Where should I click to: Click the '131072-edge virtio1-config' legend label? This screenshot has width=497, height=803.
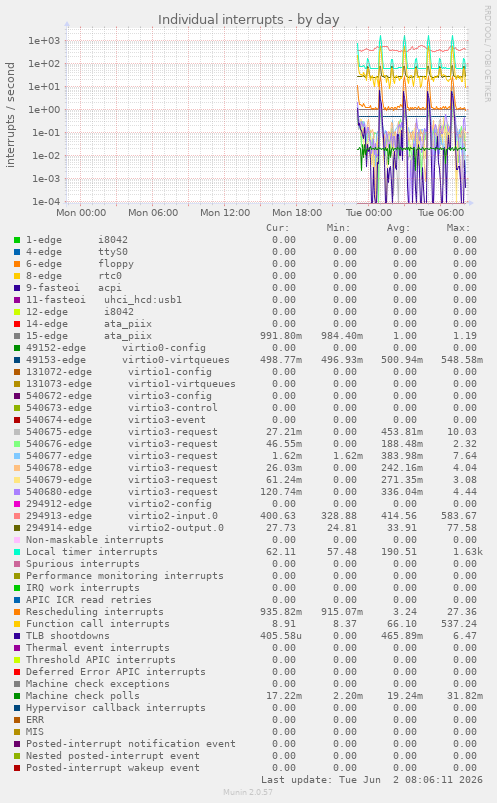click(119, 372)
